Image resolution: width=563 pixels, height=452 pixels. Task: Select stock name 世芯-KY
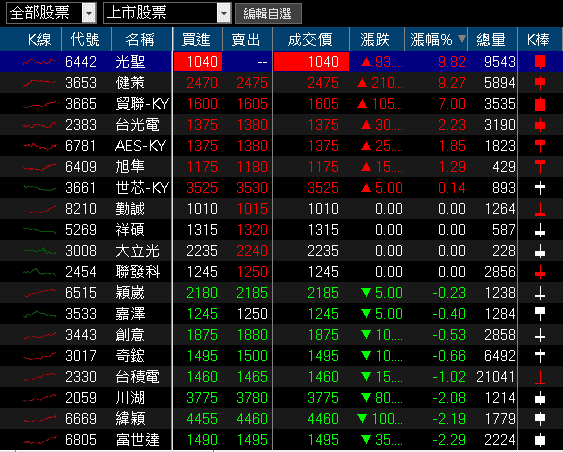pyautogui.click(x=142, y=188)
